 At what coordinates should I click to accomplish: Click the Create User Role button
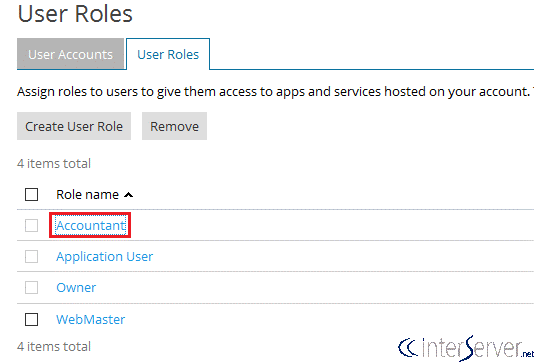74,126
